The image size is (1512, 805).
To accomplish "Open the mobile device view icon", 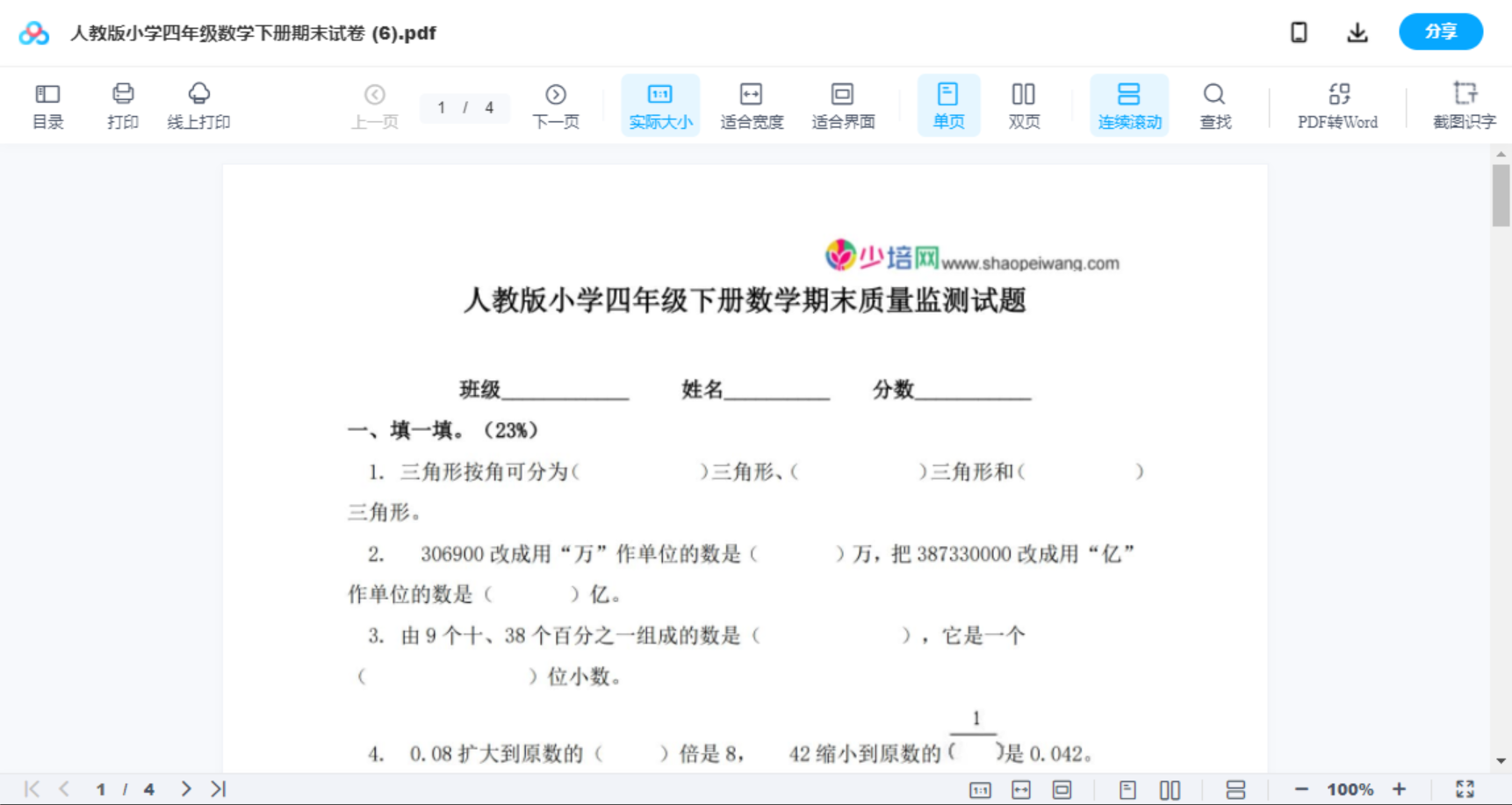I will [1299, 32].
